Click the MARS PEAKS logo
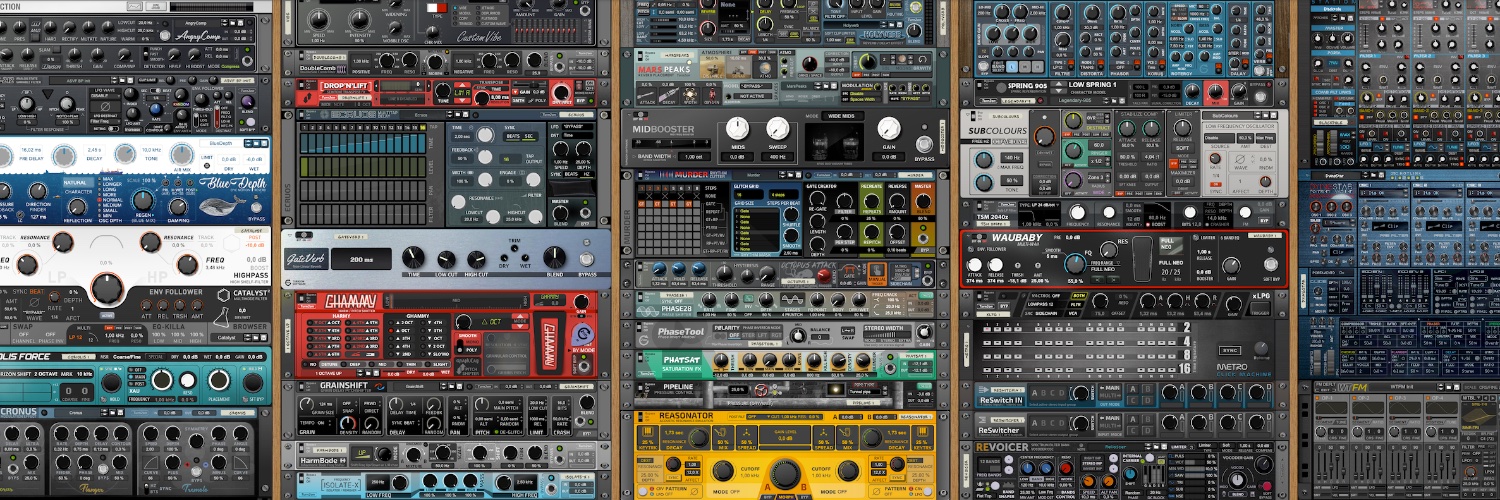 pos(662,71)
